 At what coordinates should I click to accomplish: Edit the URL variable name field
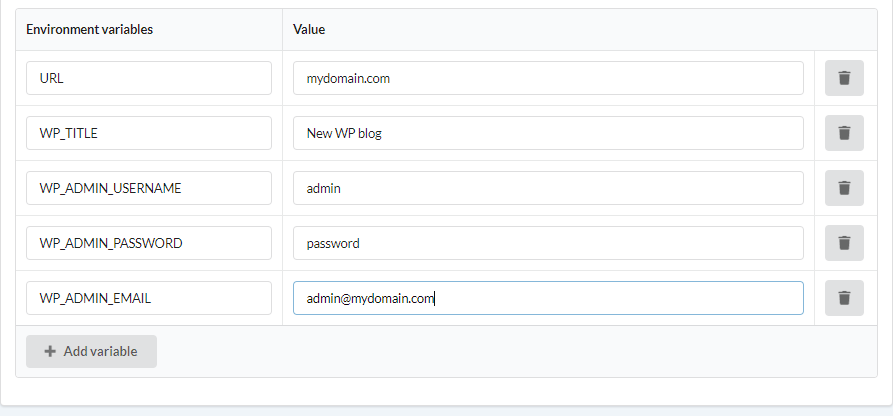coord(149,78)
